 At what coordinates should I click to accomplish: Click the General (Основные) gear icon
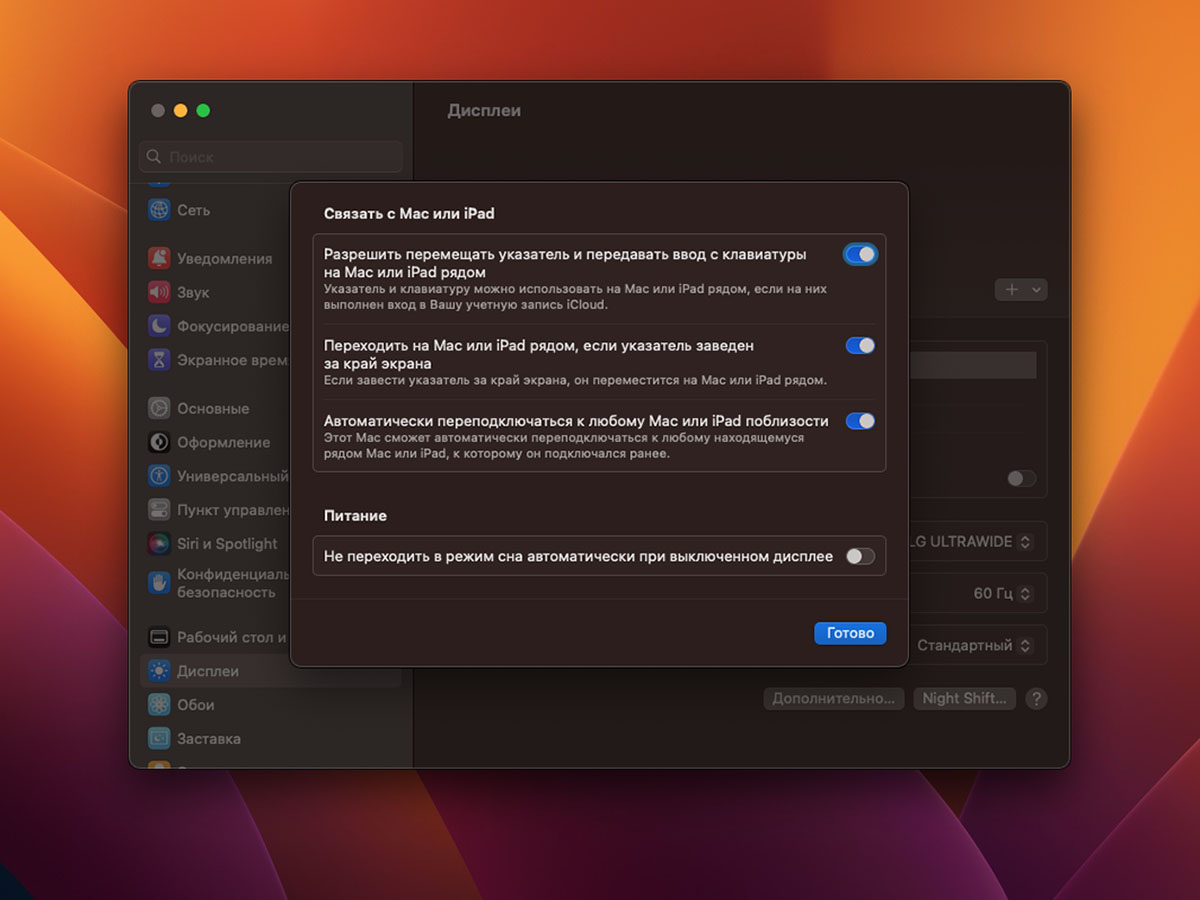tap(159, 408)
